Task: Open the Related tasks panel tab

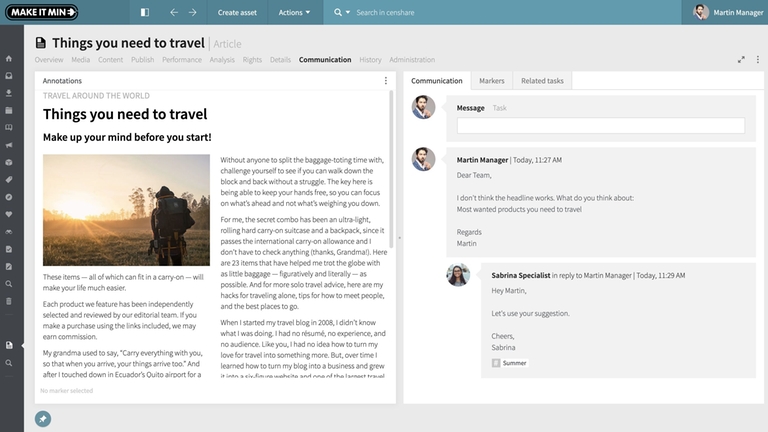Action: coord(542,81)
